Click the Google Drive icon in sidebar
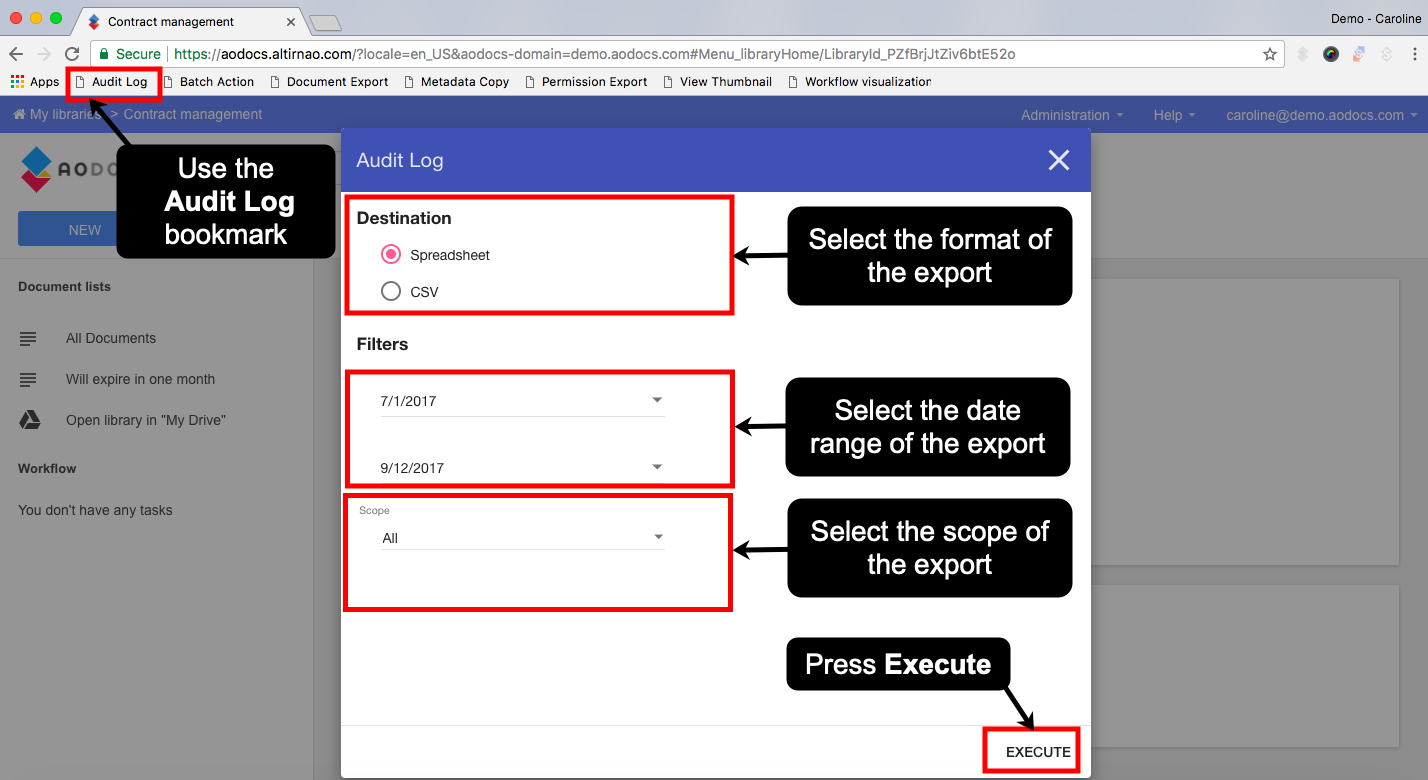 (29, 420)
